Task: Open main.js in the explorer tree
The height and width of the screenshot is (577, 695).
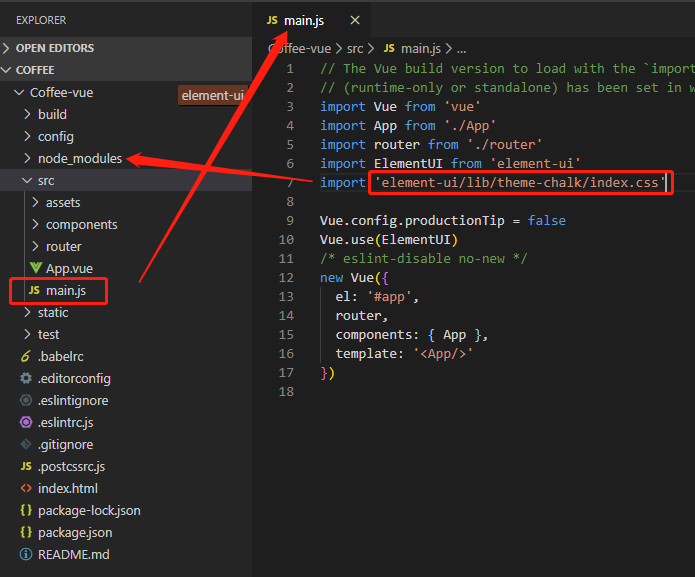Action: [x=66, y=291]
